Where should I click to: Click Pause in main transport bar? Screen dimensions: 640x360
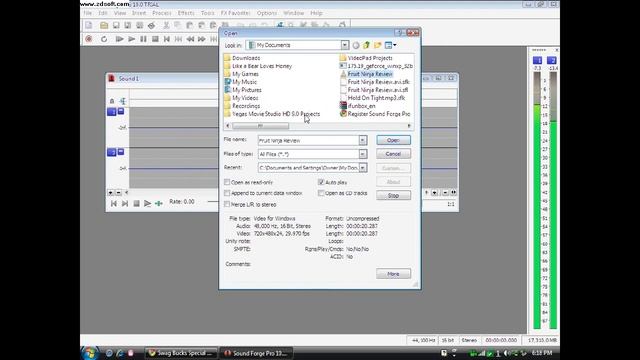coord(143,39)
